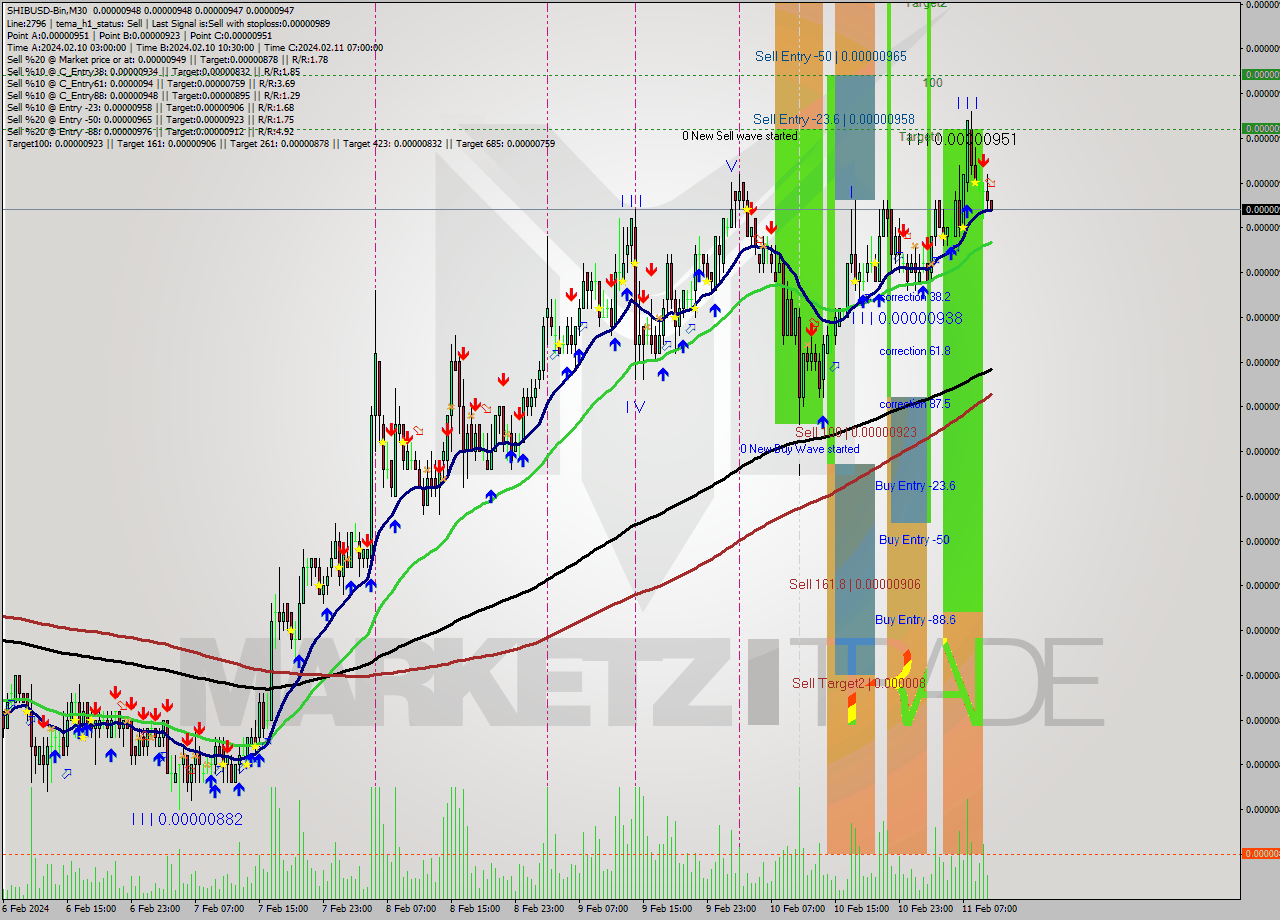The image size is (1280, 920).
Task: Click the '9 Feb 15:00' time axis label
Action: pos(667,909)
